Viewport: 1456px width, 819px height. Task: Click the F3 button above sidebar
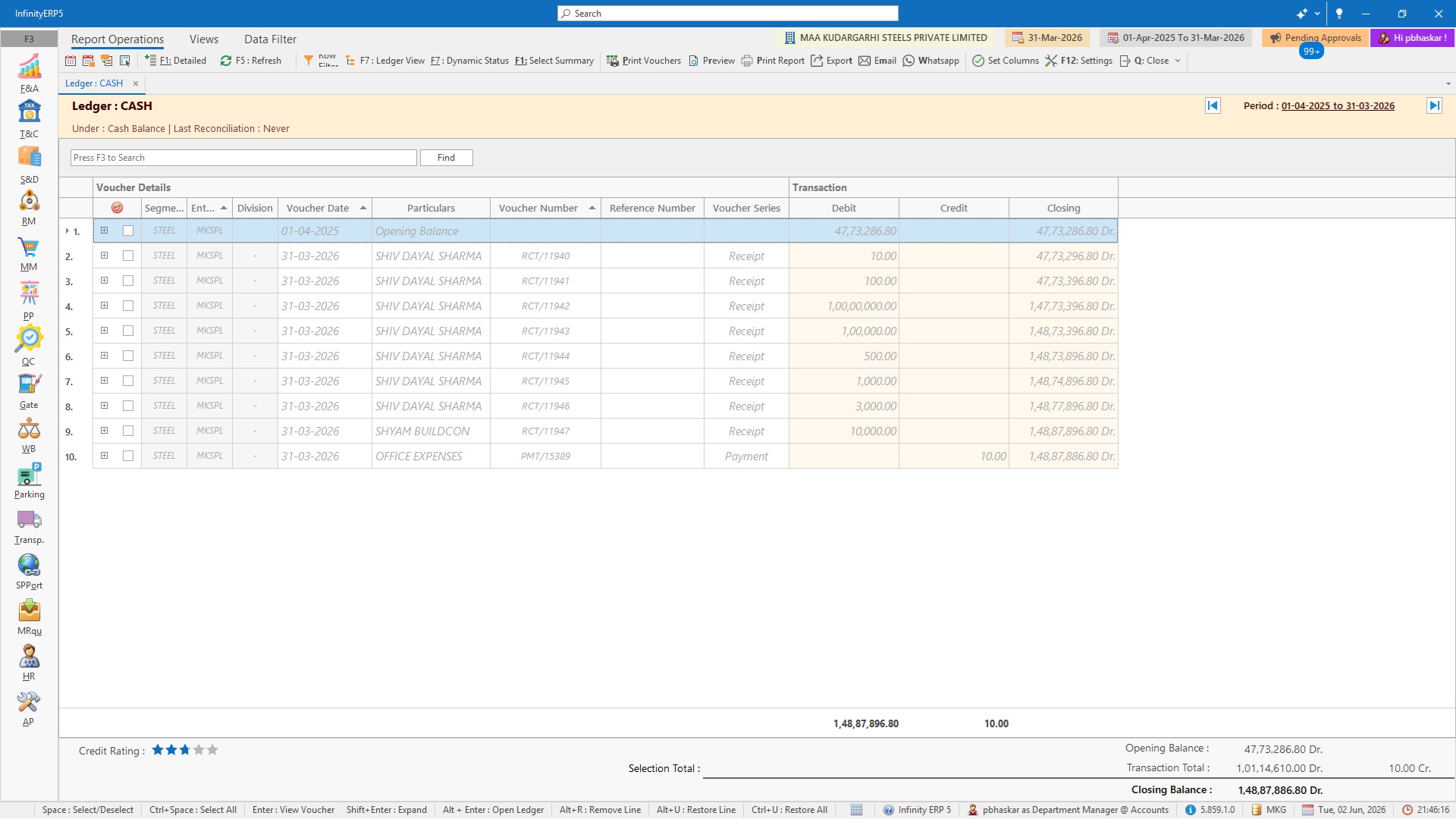coord(29,39)
